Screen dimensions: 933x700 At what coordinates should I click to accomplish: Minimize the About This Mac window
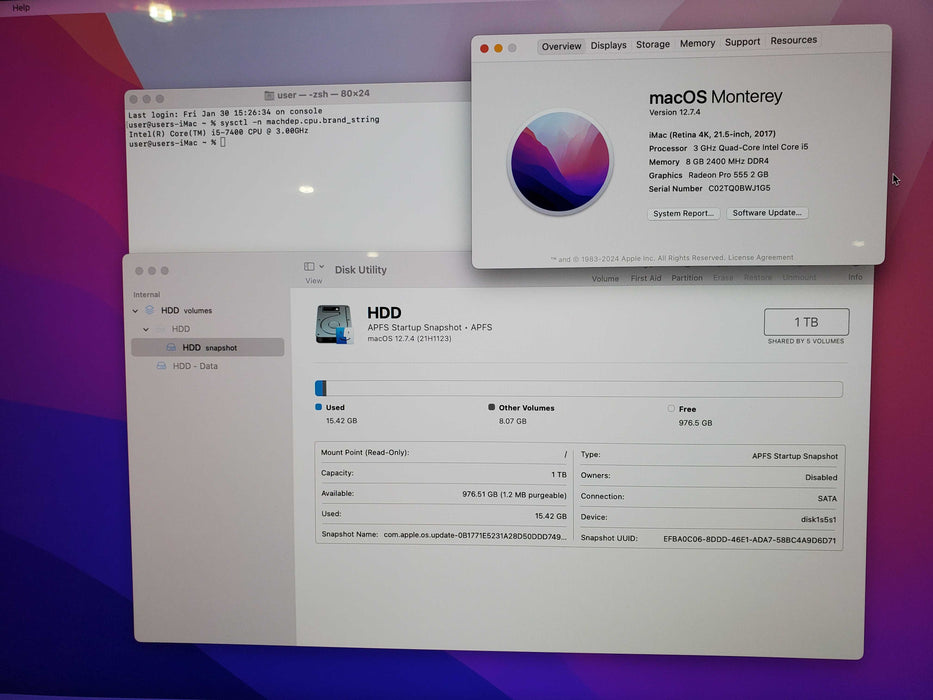(498, 48)
